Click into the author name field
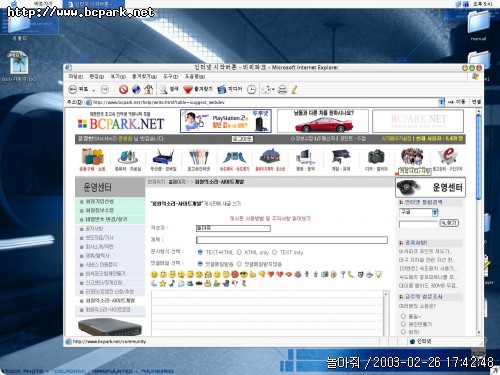The height and width of the screenshot is (375, 500). pyautogui.click(x=233, y=228)
